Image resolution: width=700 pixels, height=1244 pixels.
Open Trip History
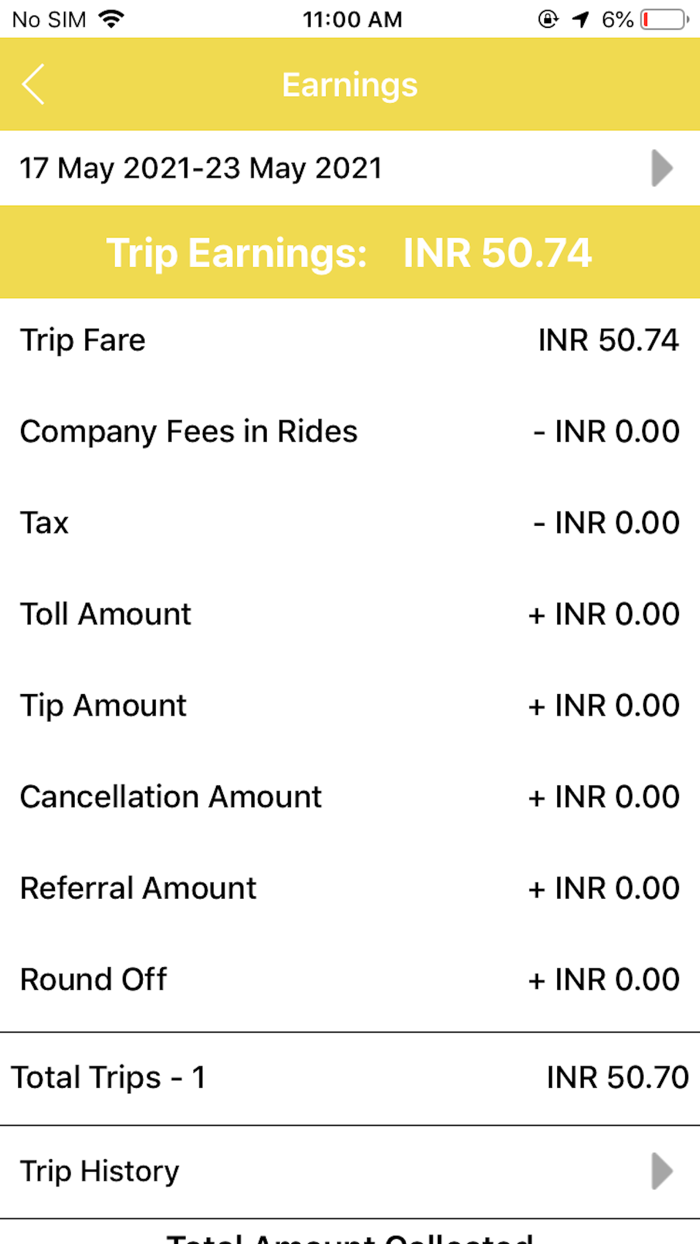[x=98, y=1170]
